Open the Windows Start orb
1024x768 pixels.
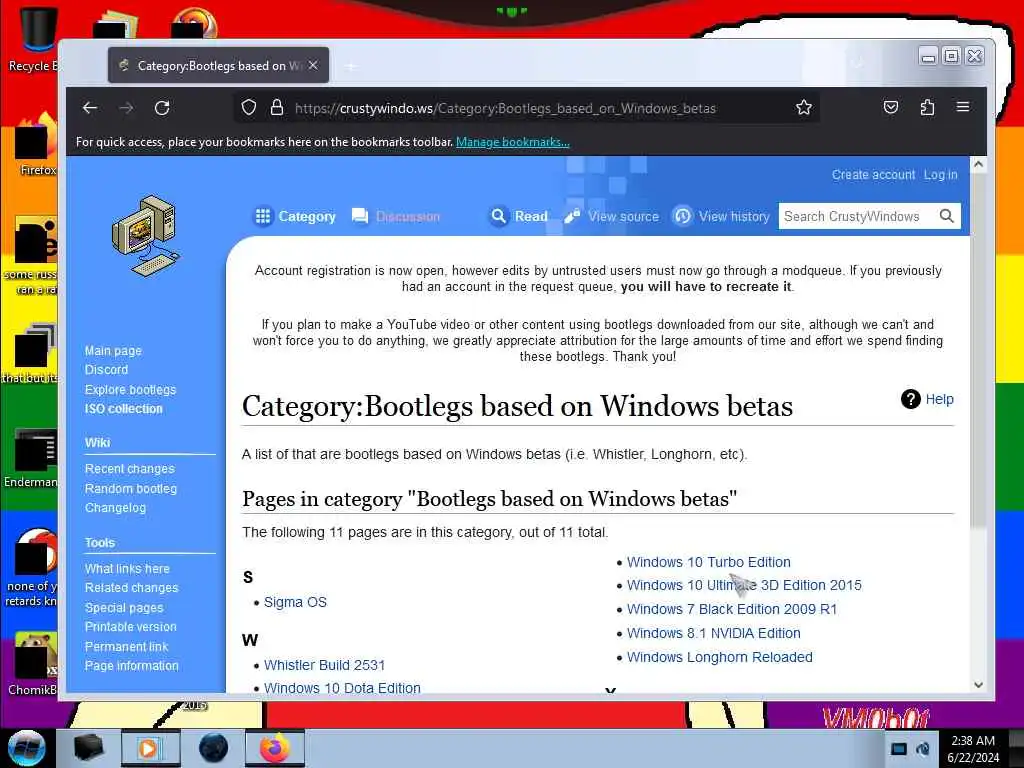tap(26, 748)
